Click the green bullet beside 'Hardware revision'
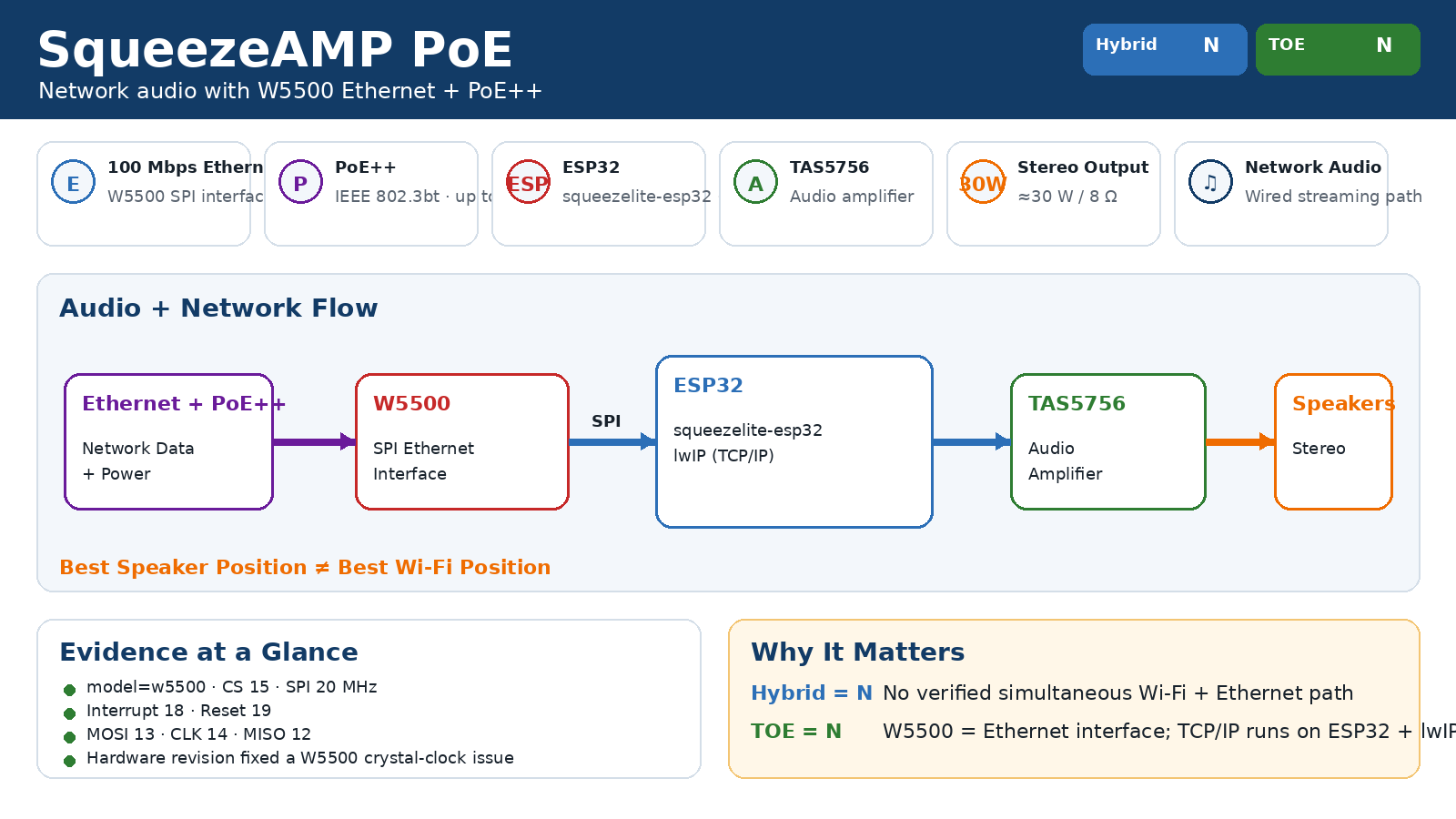This screenshot has width=1456, height=819. pyautogui.click(x=70, y=761)
